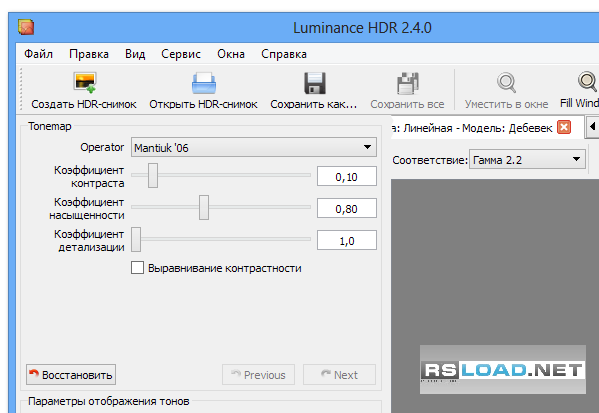Click the detail factor slider handle
This screenshot has width=599, height=413.
[136, 240]
